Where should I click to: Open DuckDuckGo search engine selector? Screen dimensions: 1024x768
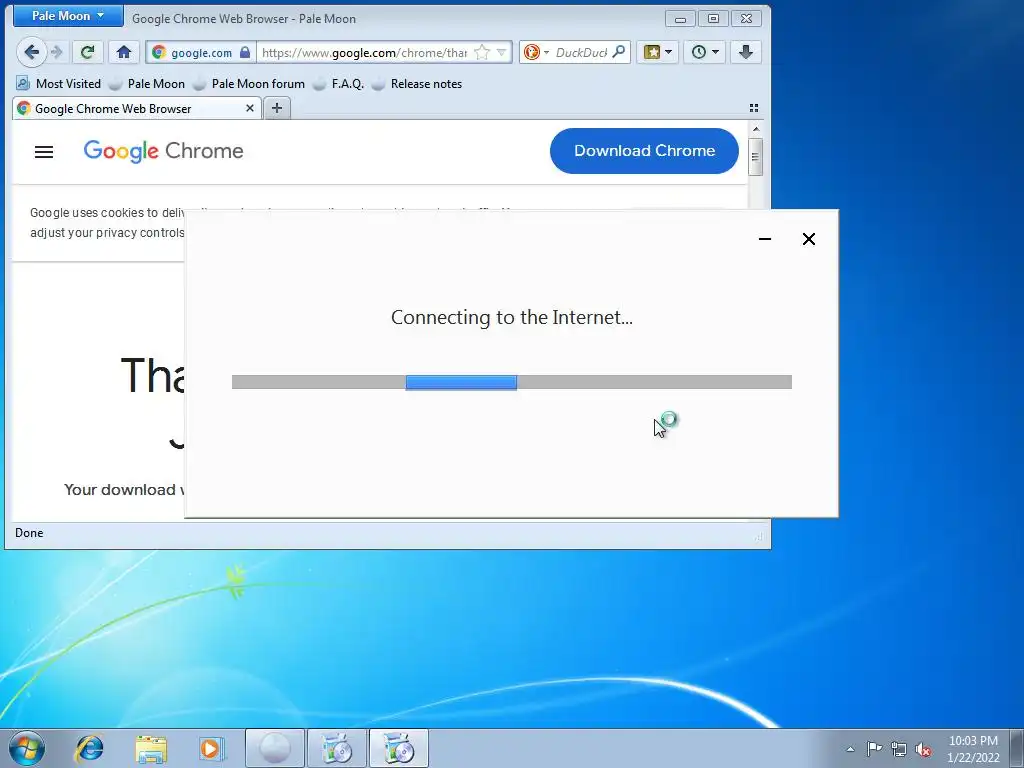click(536, 52)
